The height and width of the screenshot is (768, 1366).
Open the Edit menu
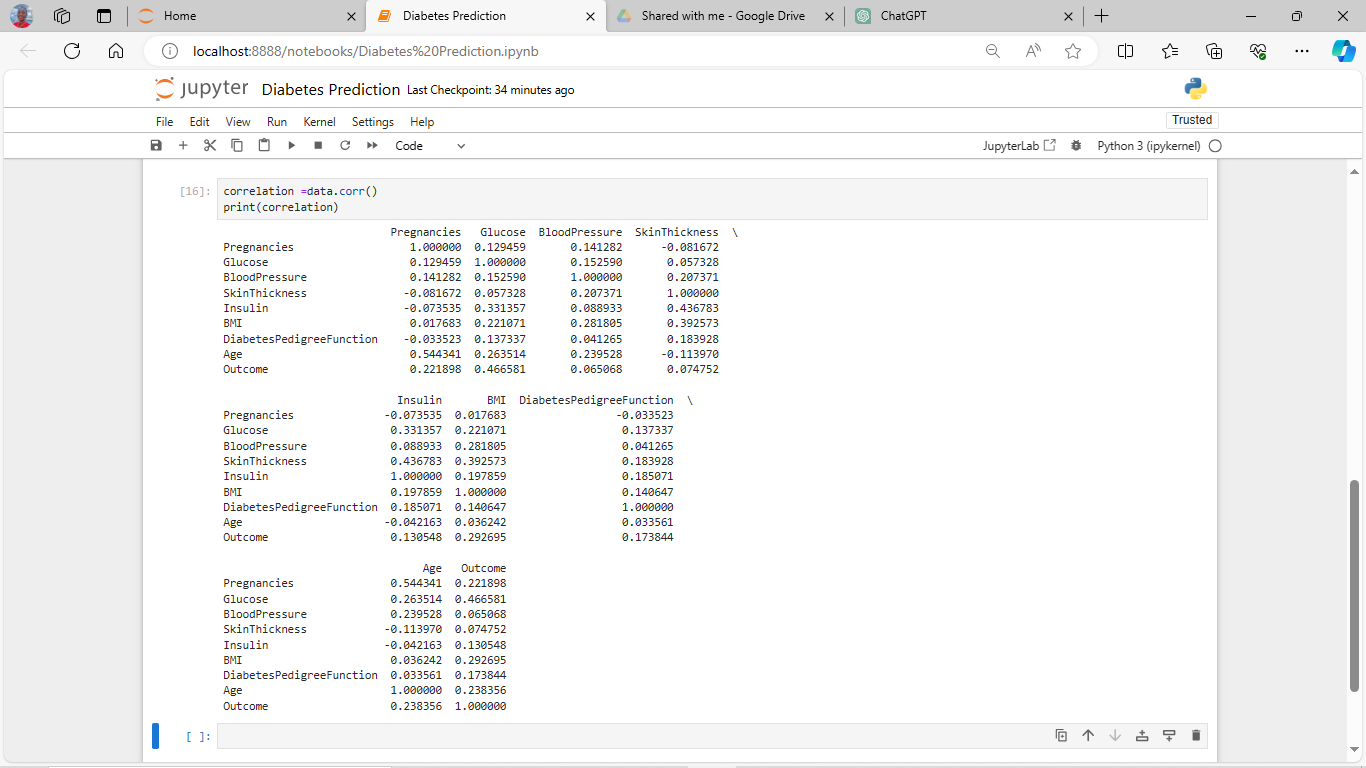tap(200, 122)
